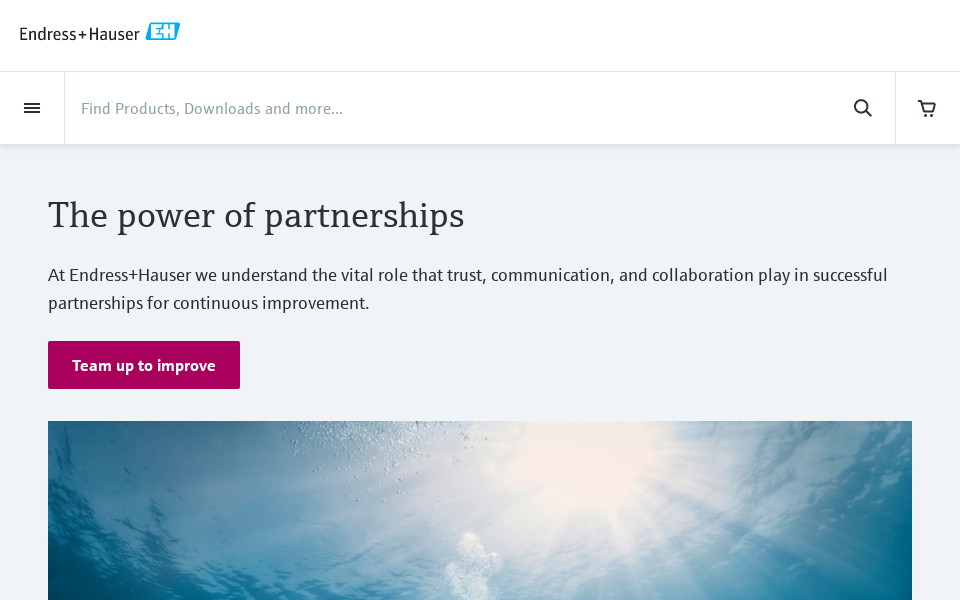Viewport: 960px width, 600px height.
Task: Select the magenta call-to-action button
Action: click(x=144, y=365)
